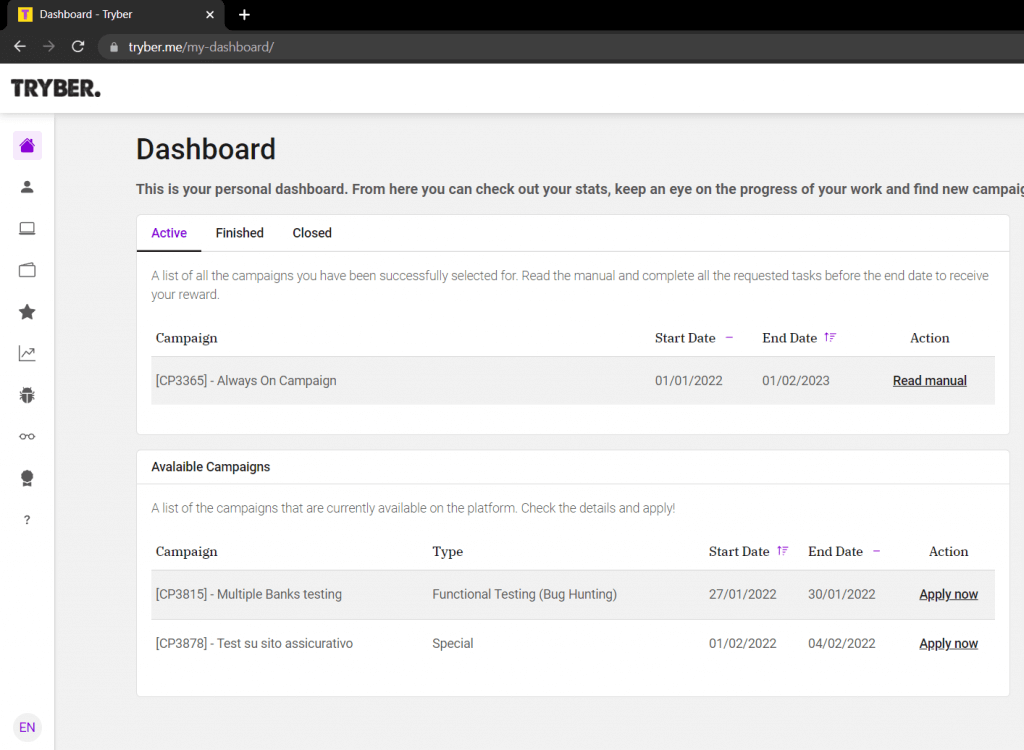Open the wallet icon in sidebar
Screen dimensions: 1024x750
pyautogui.click(x=27, y=270)
